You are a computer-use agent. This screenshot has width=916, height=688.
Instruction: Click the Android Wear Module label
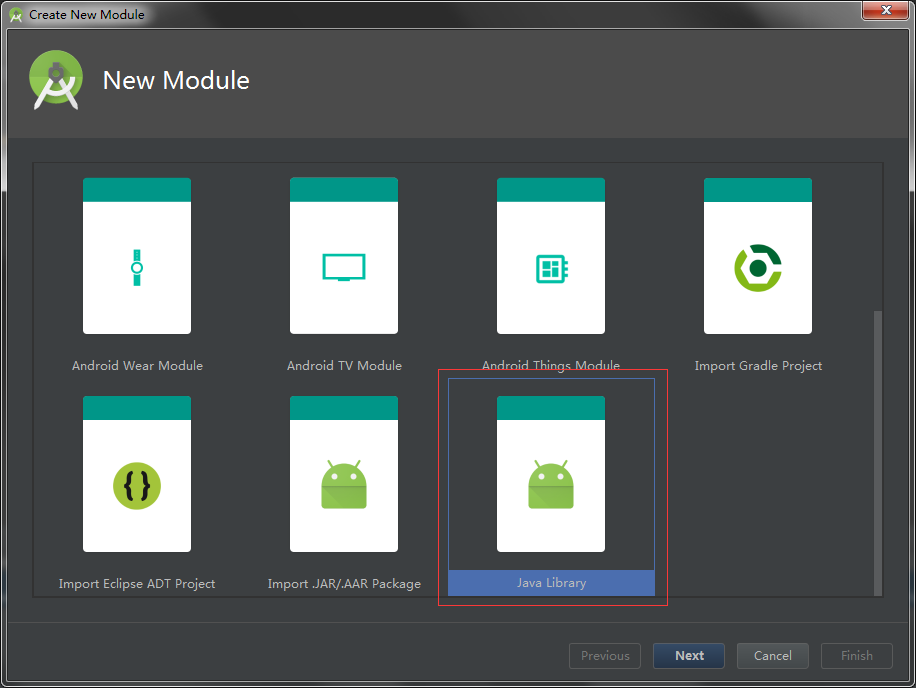pos(137,366)
